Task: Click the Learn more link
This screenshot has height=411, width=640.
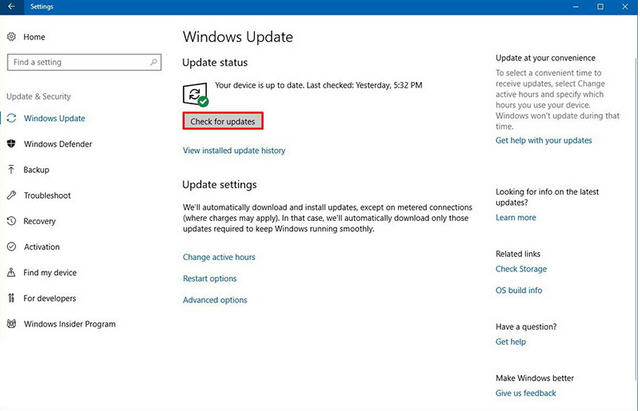Action: pos(516,218)
